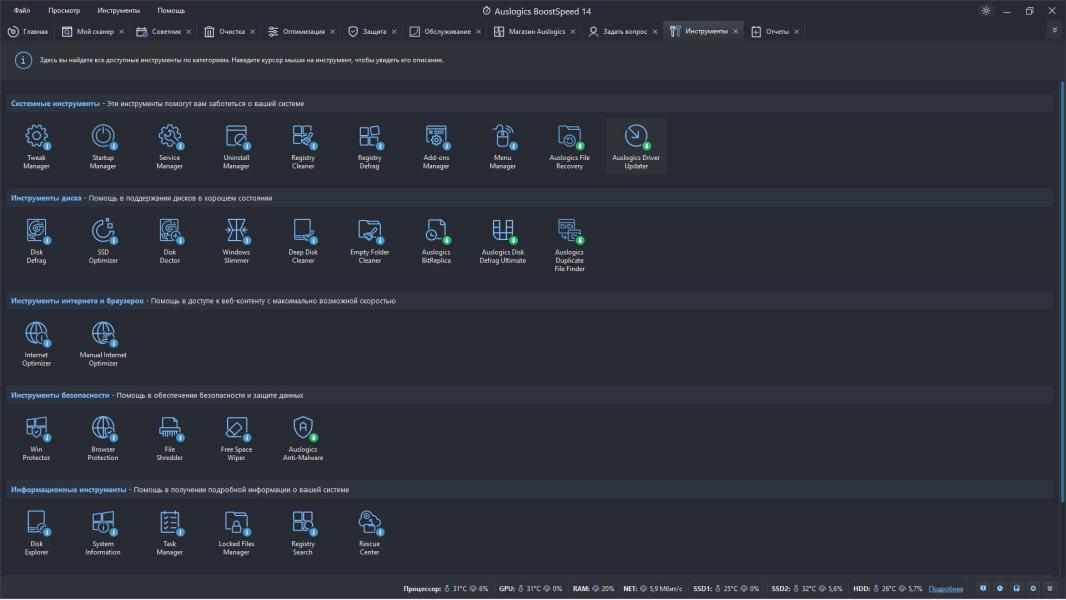
Task: Open Windows Slimmer
Action: [236, 241]
